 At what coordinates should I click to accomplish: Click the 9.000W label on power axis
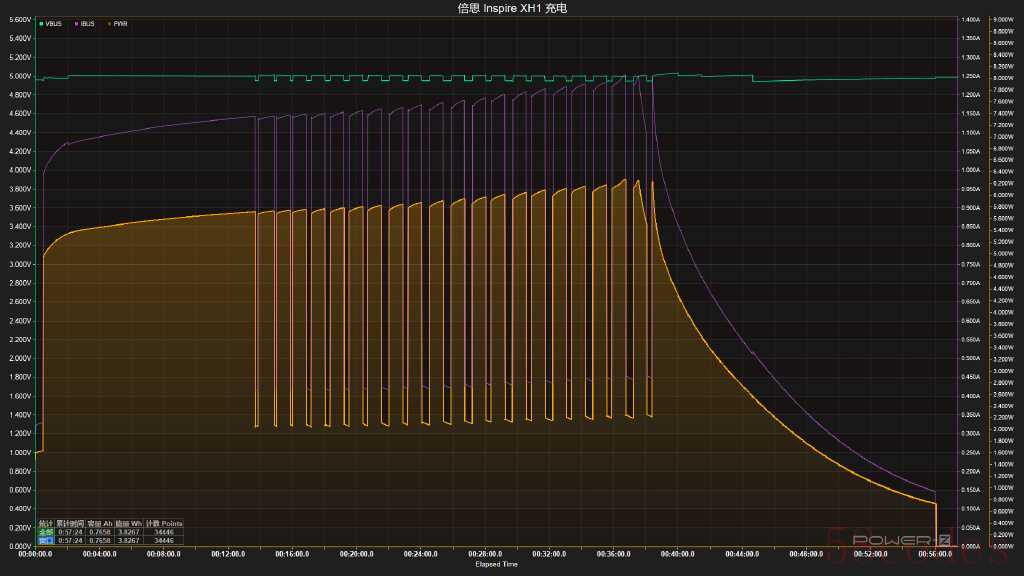tap(1002, 19)
